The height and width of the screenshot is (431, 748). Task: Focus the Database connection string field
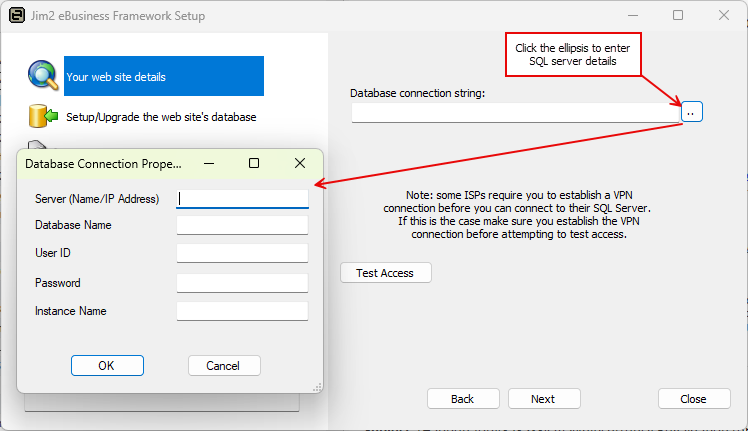tap(516, 113)
